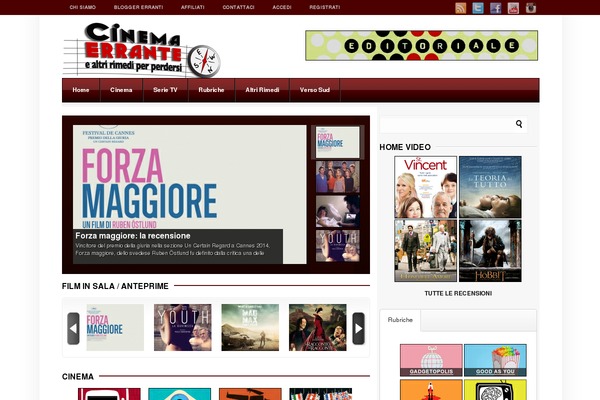Open the Good As You rubric tile
This screenshot has height=400, width=600.
[495, 360]
